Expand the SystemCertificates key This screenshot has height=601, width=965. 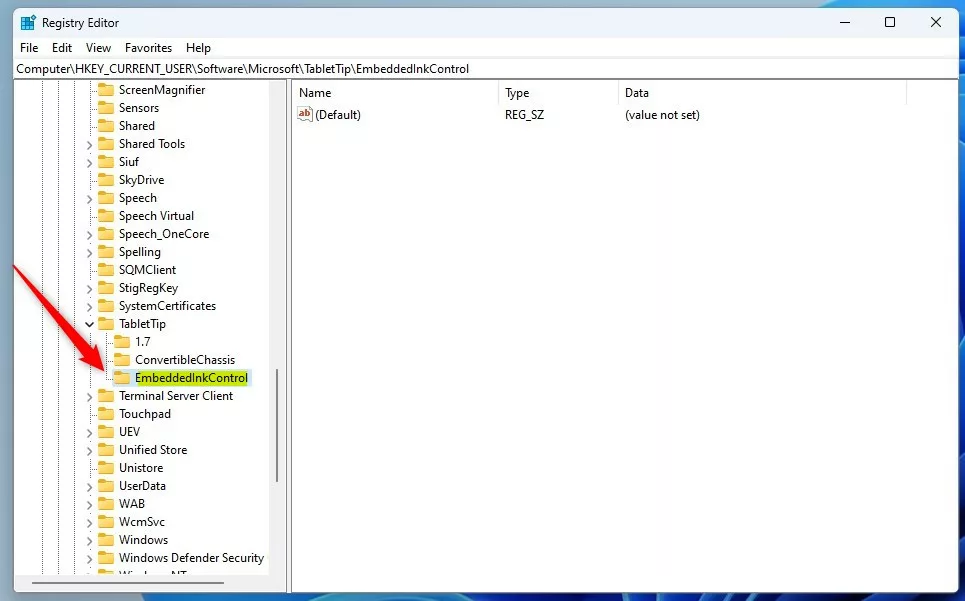coord(89,306)
